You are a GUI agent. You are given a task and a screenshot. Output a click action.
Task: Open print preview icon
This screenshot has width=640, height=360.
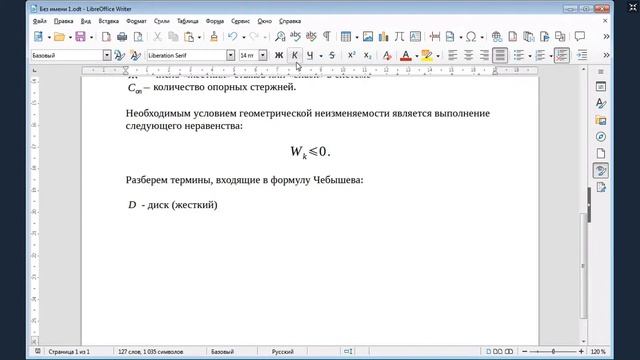(x=138, y=37)
